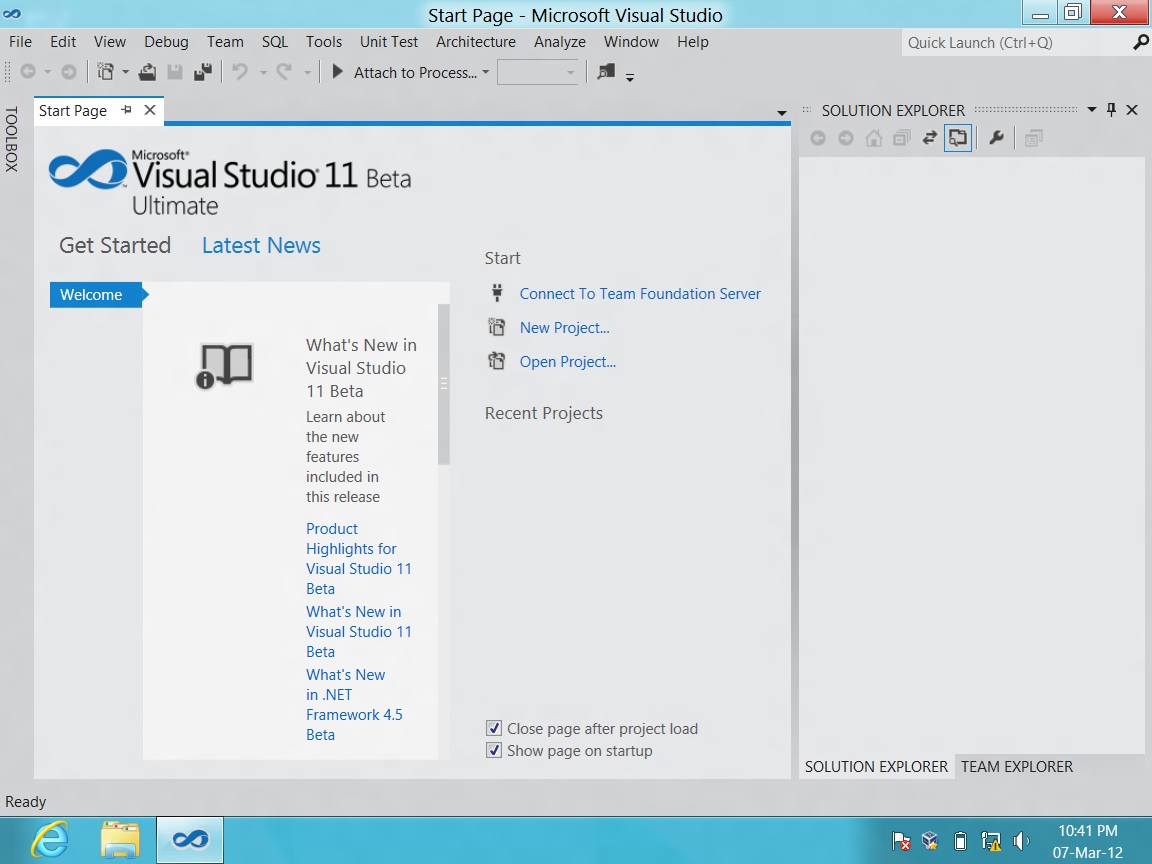Click the Preview Selected Items icon
The image size is (1152, 864).
(1034, 138)
